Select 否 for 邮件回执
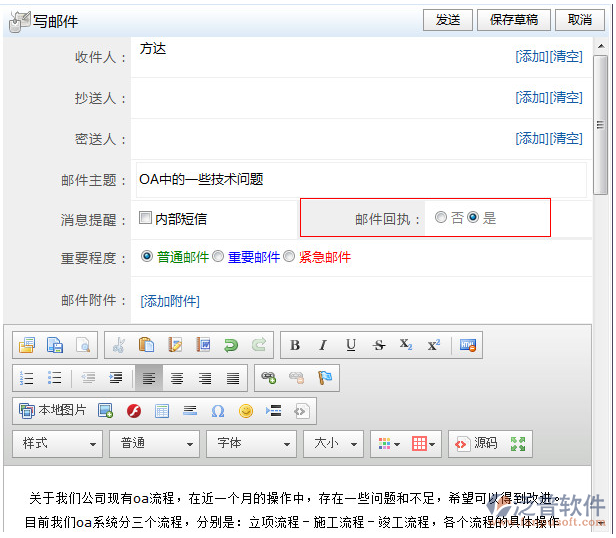The width and height of the screenshot is (616, 538). coord(441,218)
